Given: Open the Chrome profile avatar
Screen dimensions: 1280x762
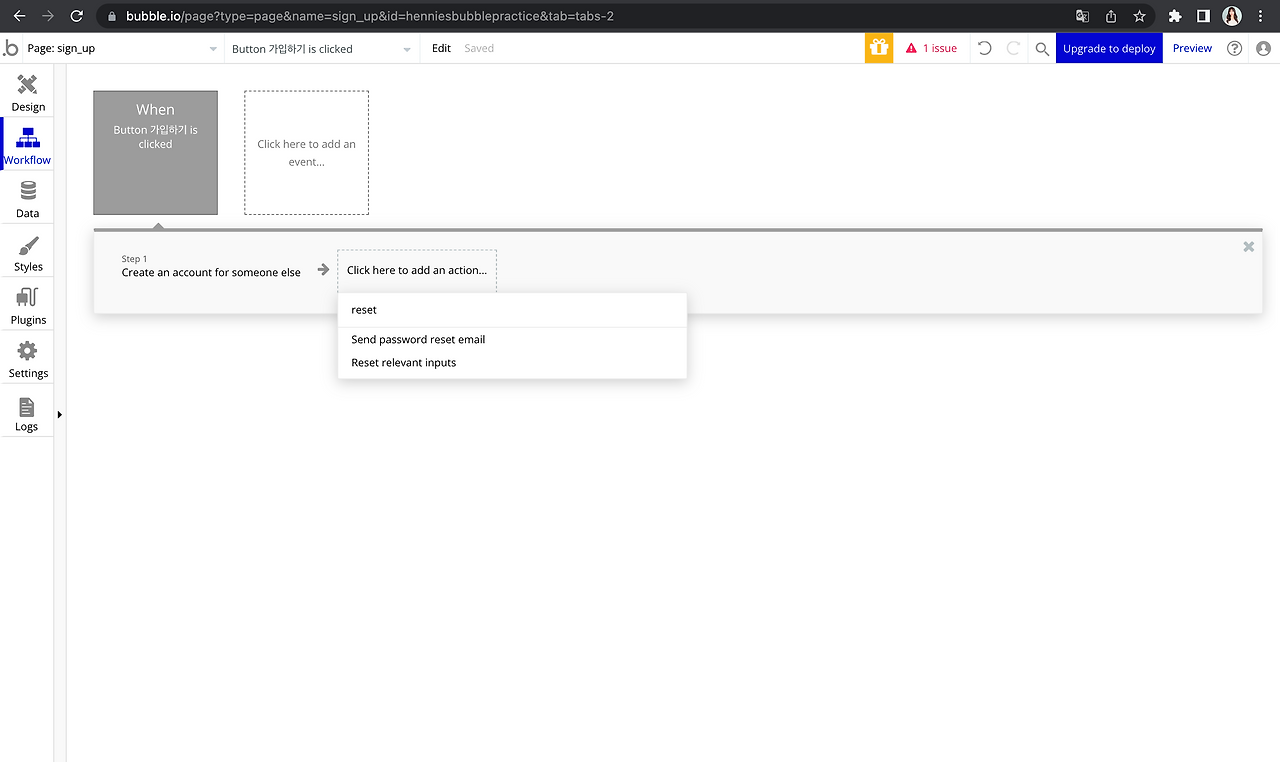Looking at the screenshot, I should coord(1232,16).
